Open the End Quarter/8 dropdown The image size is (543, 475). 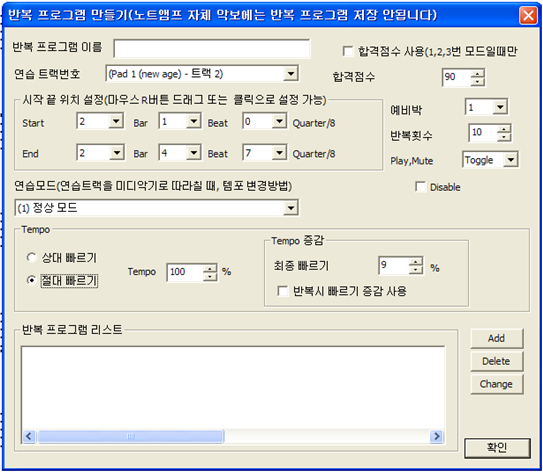click(279, 153)
